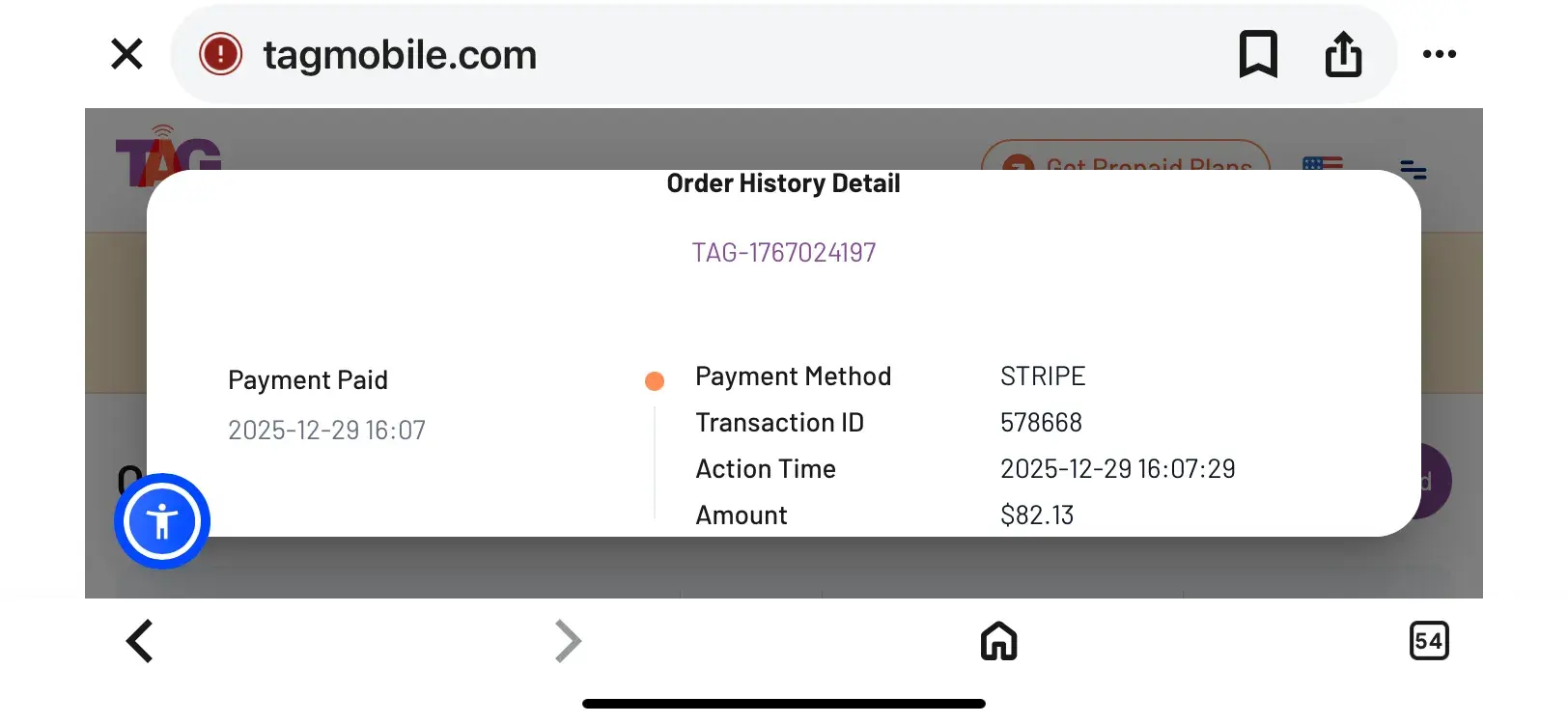The width and height of the screenshot is (1568, 724).
Task: Tap the browser home icon
Action: [998, 641]
